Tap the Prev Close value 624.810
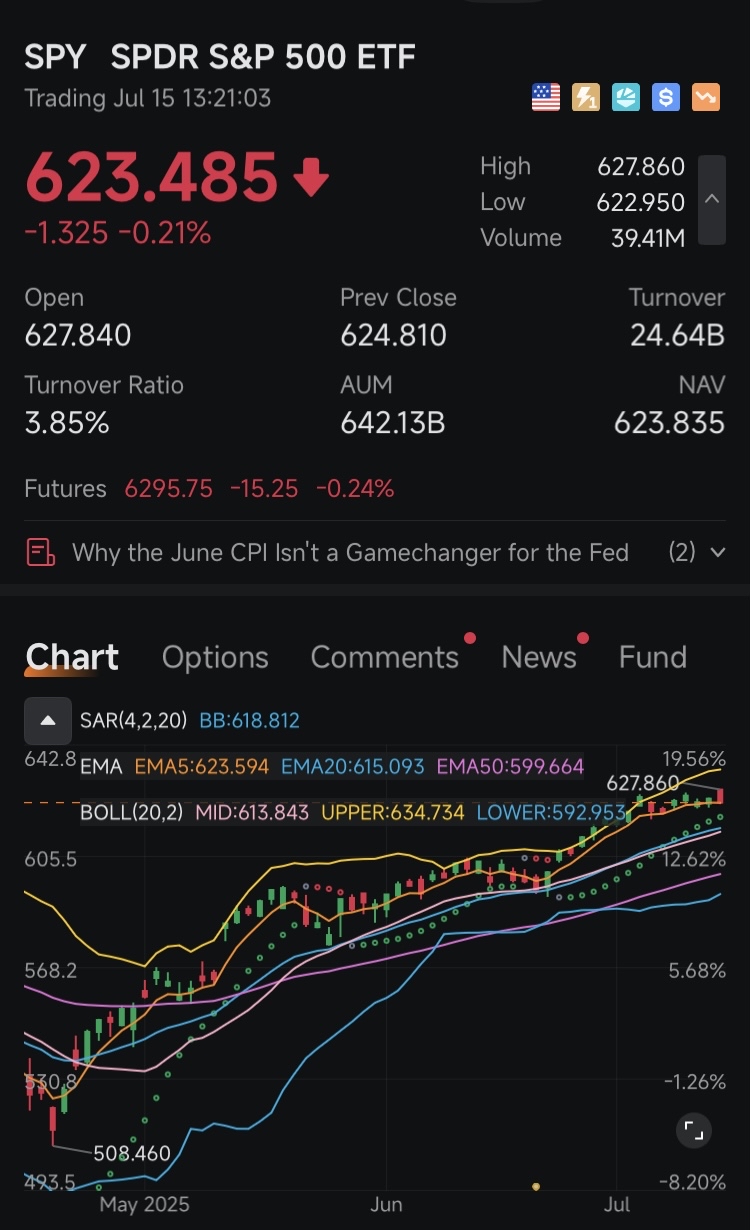750x1230 pixels. click(394, 335)
